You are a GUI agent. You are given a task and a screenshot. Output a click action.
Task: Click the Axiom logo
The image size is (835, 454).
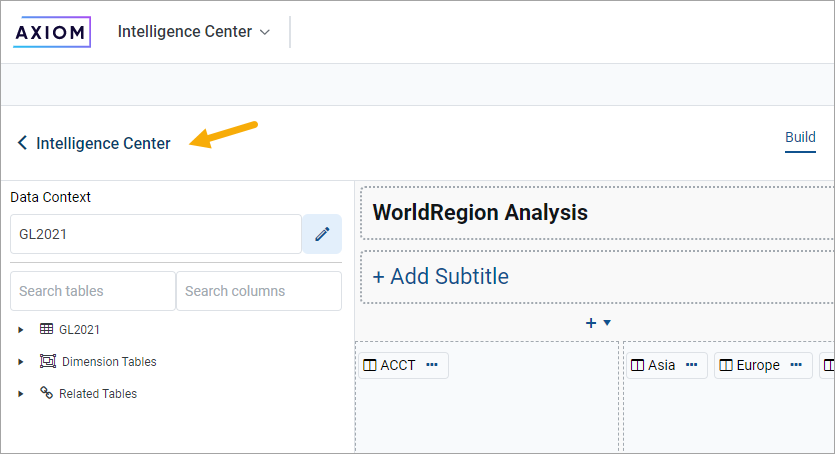[x=52, y=32]
